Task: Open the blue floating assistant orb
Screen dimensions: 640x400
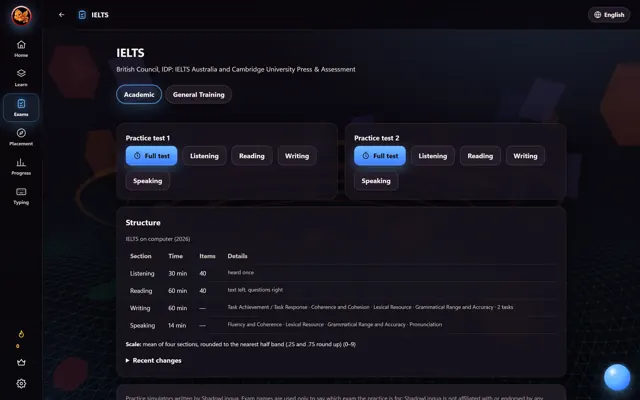Action: click(x=617, y=377)
